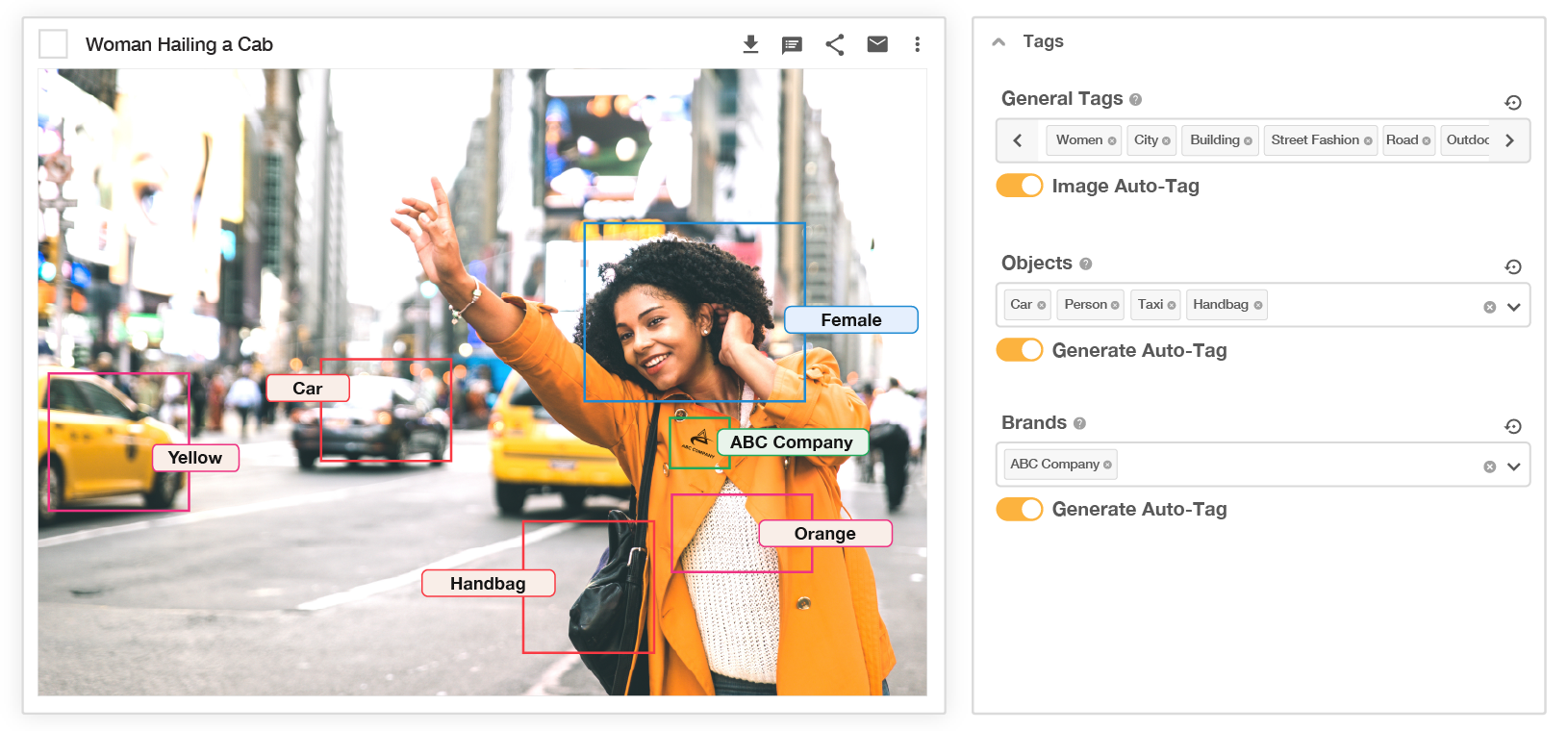Click the Street Fashion tag text

coord(1315,140)
